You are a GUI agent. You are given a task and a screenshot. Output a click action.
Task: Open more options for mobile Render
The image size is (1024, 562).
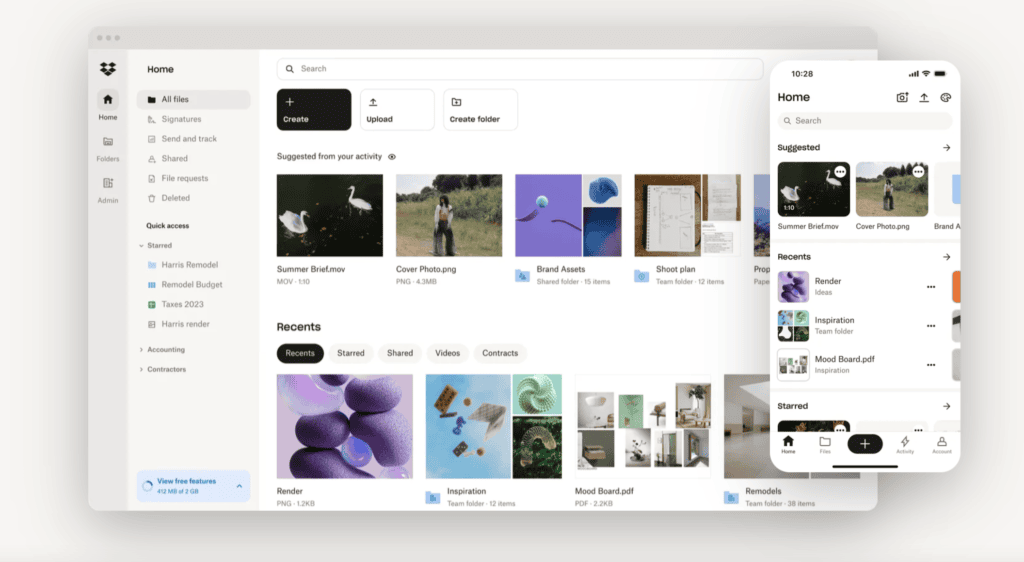tap(931, 287)
